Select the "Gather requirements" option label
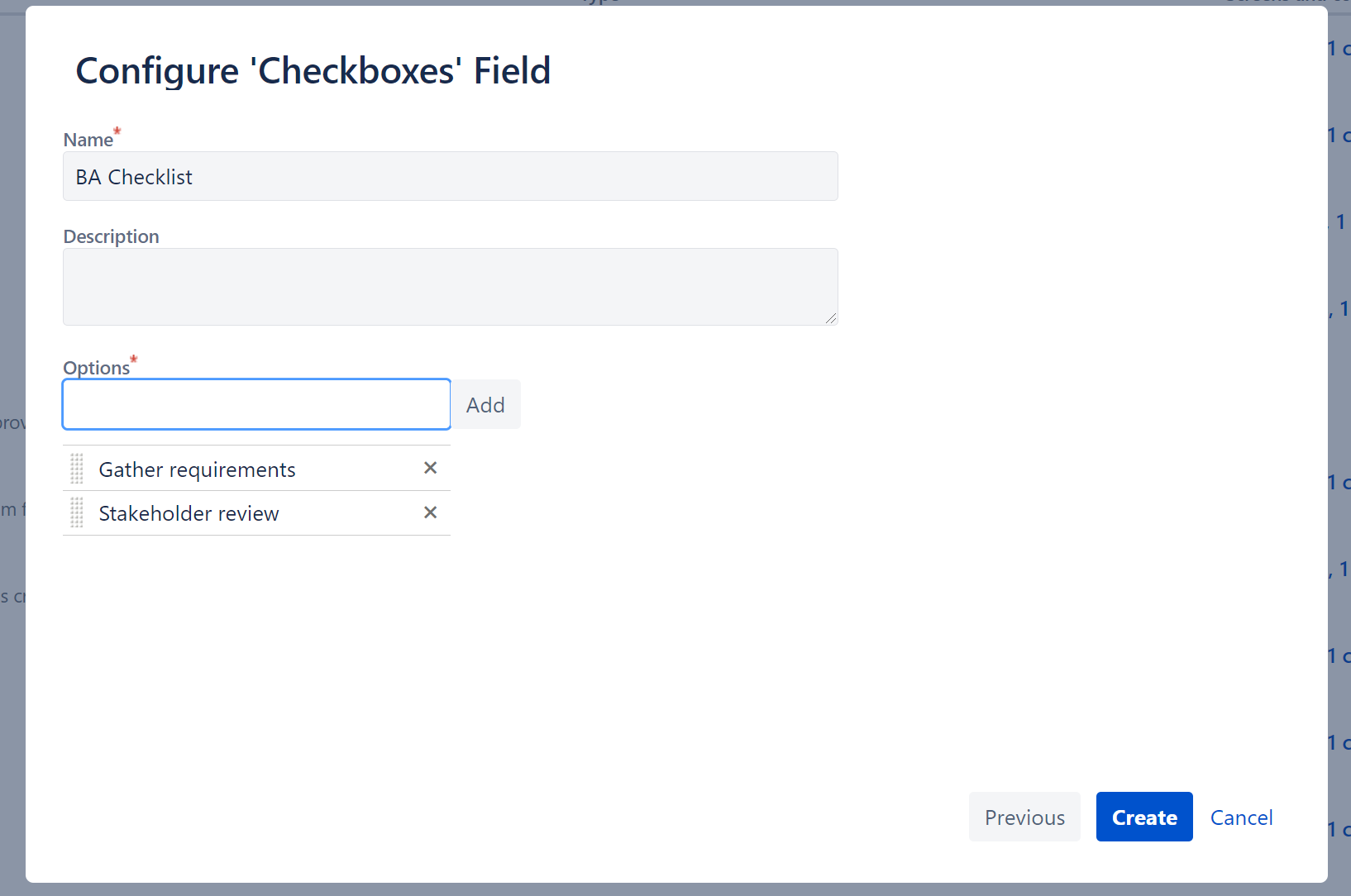Image resolution: width=1351 pixels, height=896 pixels. coord(197,469)
